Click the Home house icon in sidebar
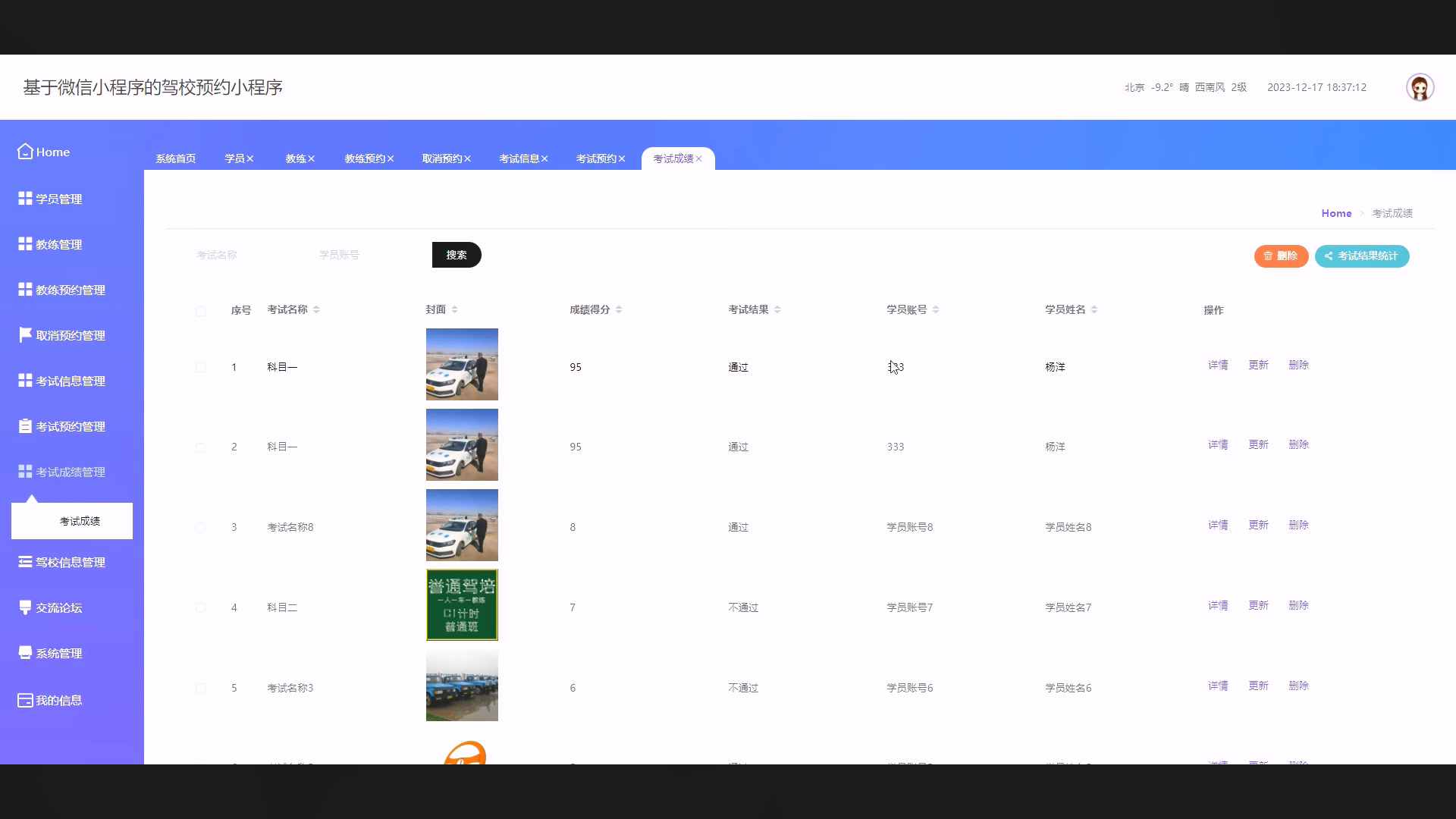The width and height of the screenshot is (1456, 819). pyautogui.click(x=25, y=152)
